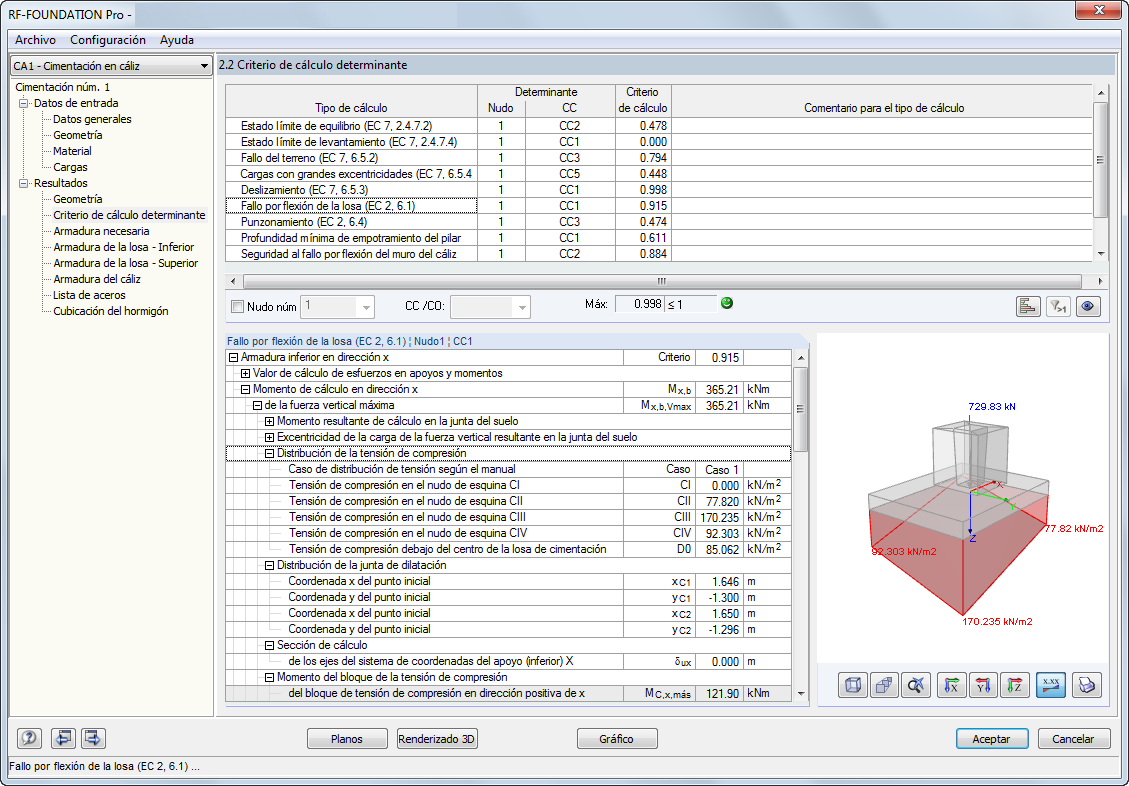This screenshot has width=1129, height=786.
Task: Toggle the wireframe box view icon
Action: 853,685
